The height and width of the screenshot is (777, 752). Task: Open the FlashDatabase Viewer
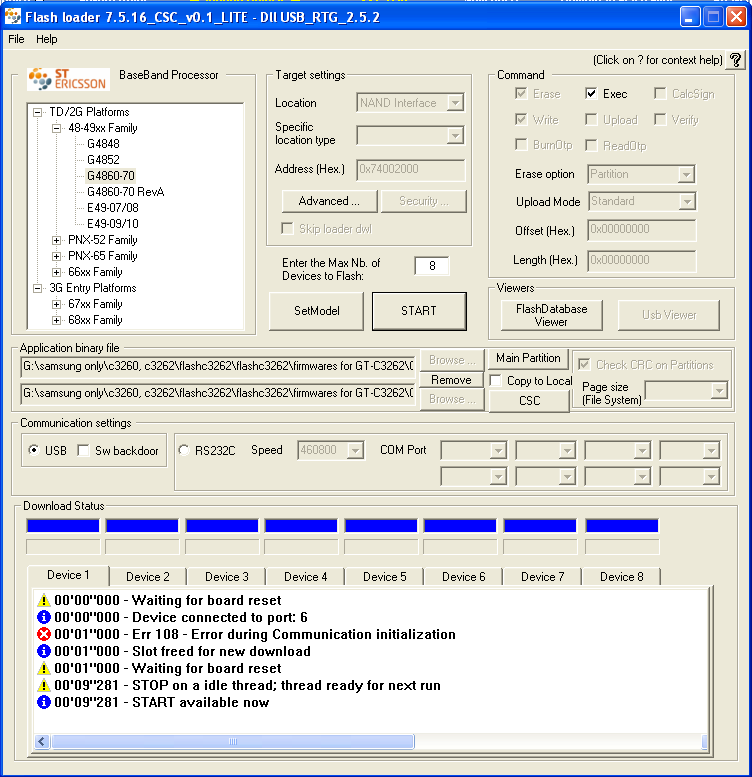click(x=551, y=315)
